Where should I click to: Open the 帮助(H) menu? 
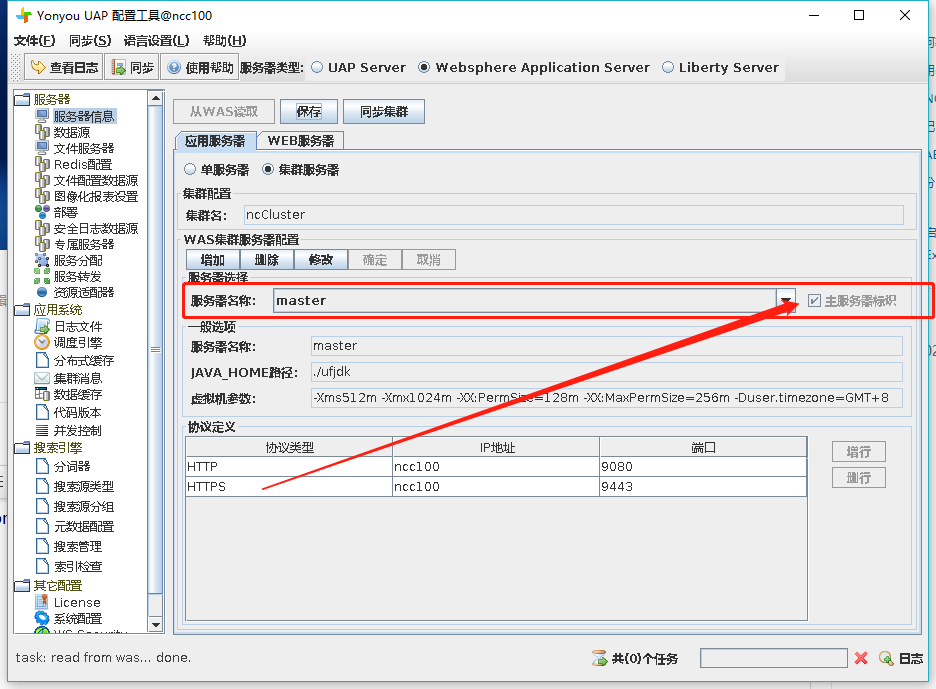click(x=224, y=41)
